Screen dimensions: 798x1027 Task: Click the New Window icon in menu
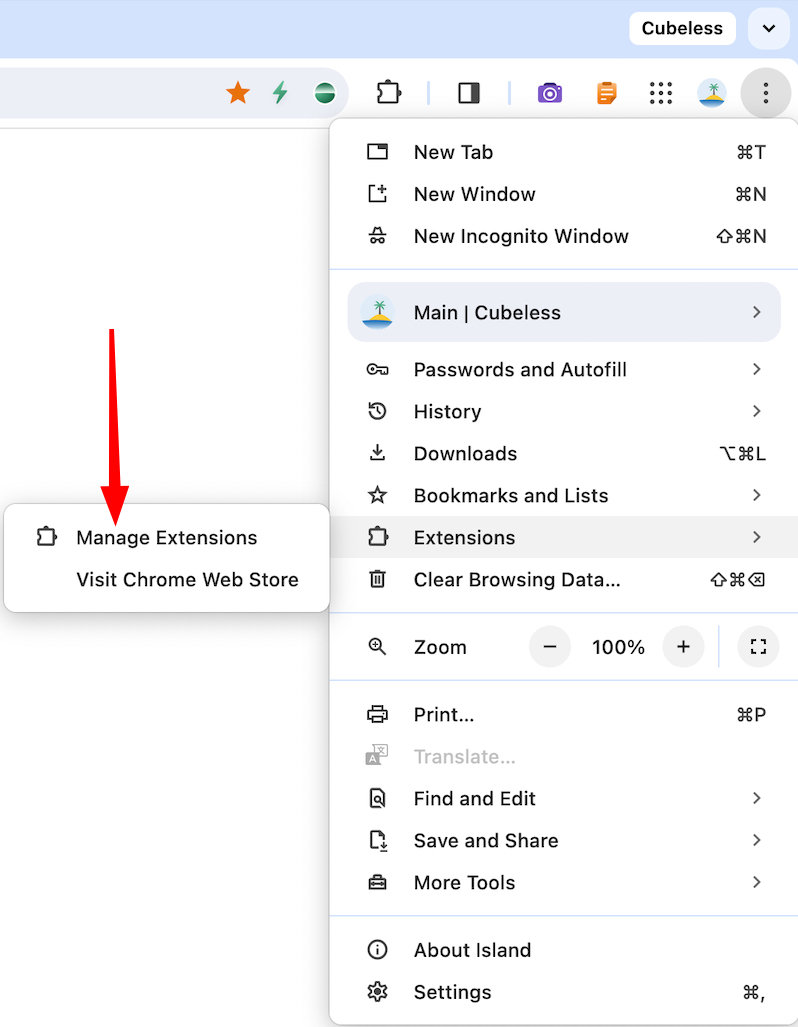click(x=377, y=194)
